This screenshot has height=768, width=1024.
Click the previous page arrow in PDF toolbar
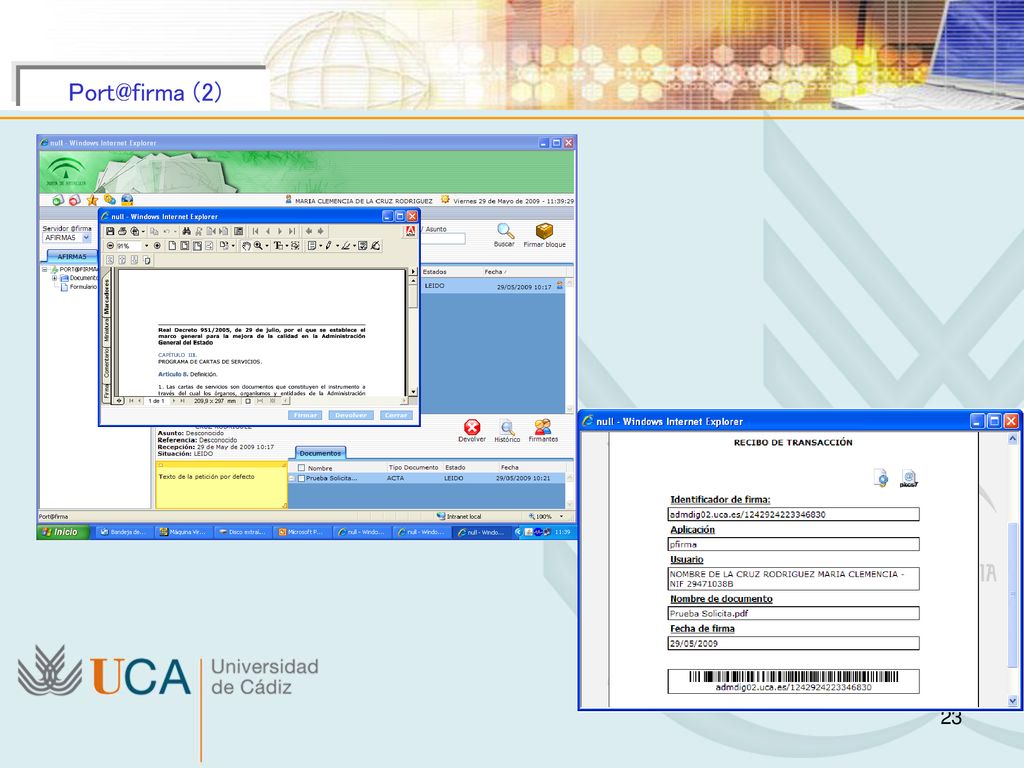(268, 231)
